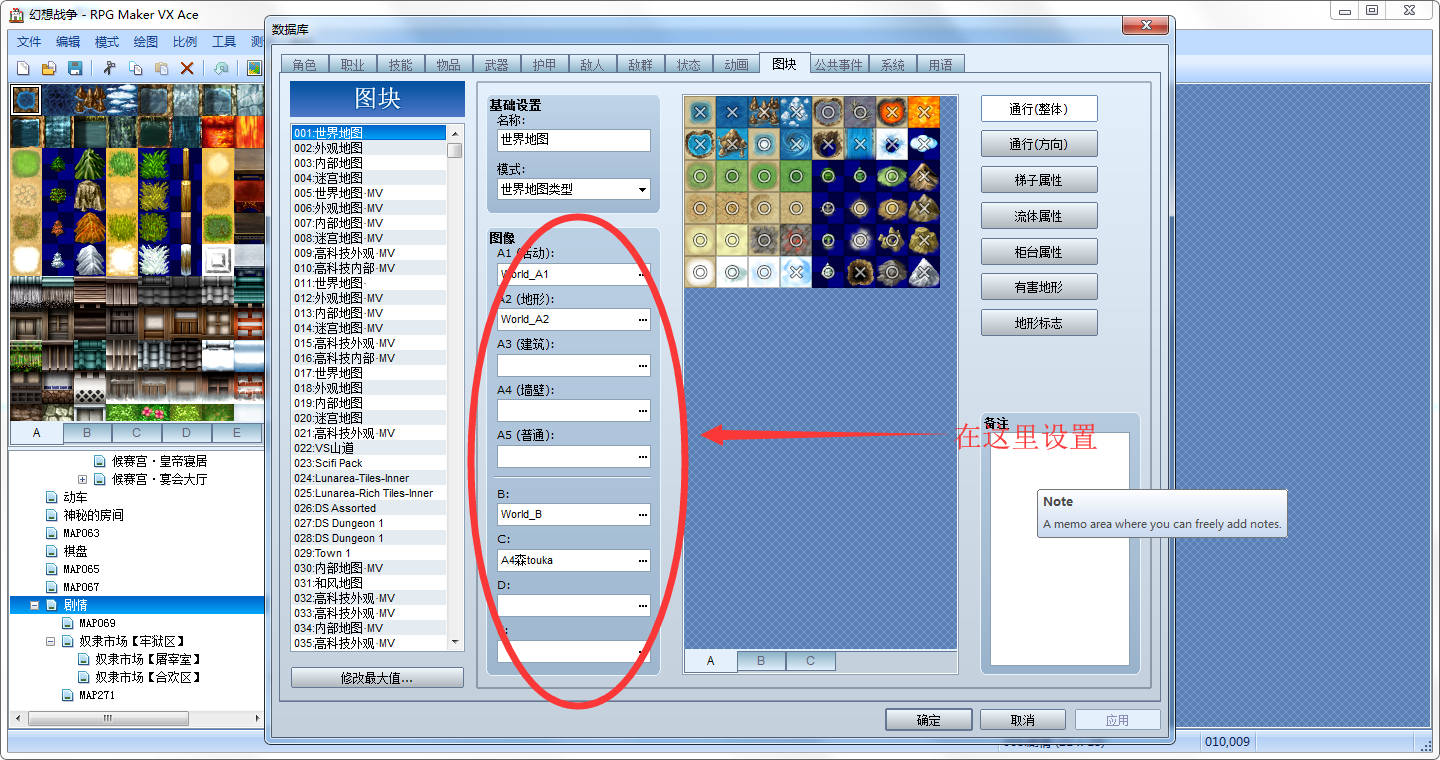The image size is (1440, 760).
Task: Click the 名称 field containing 世界地图
Action: [574, 140]
